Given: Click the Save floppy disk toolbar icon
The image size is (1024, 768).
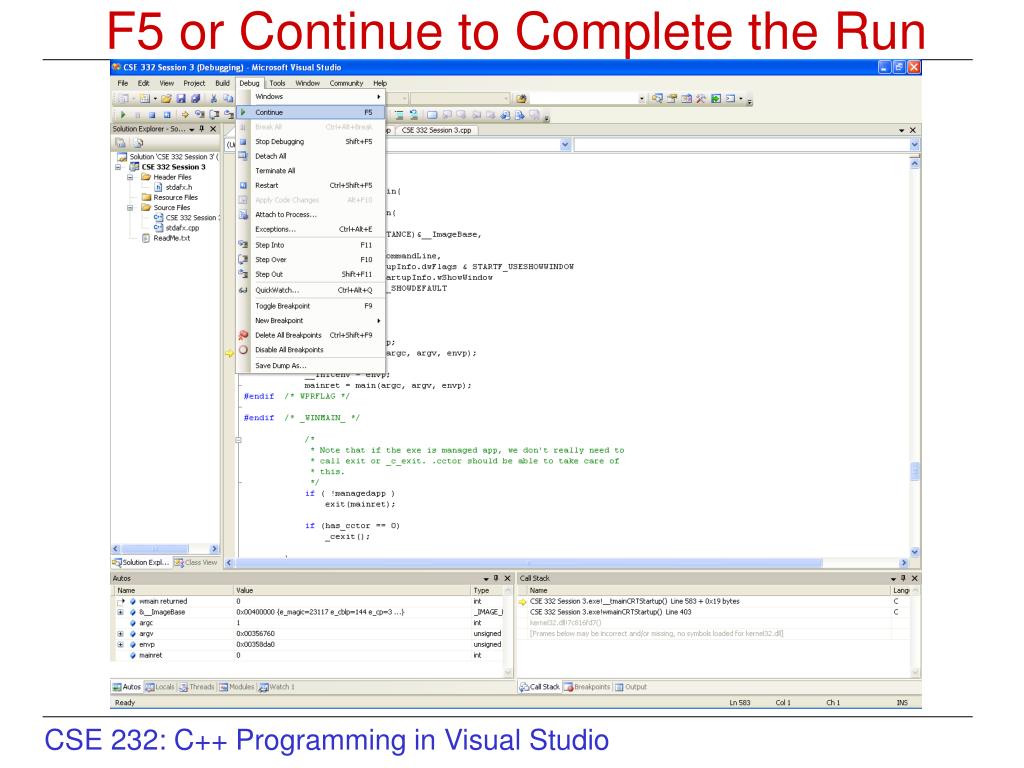Looking at the screenshot, I should tap(181, 99).
